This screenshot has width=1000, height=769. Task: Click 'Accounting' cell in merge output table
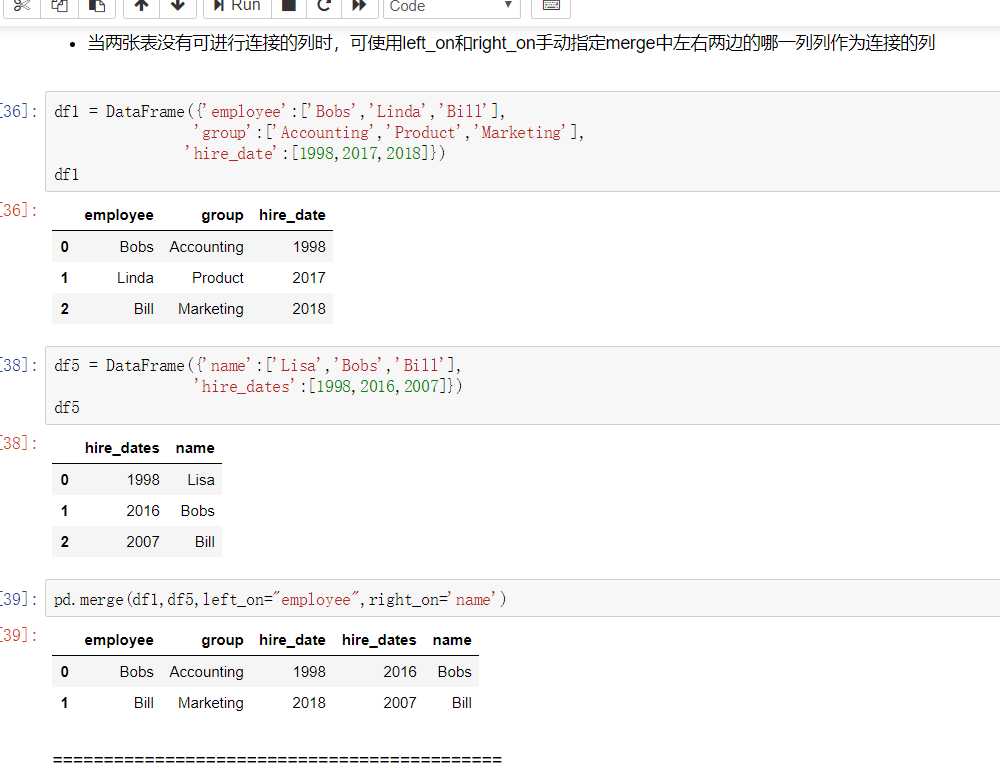207,671
